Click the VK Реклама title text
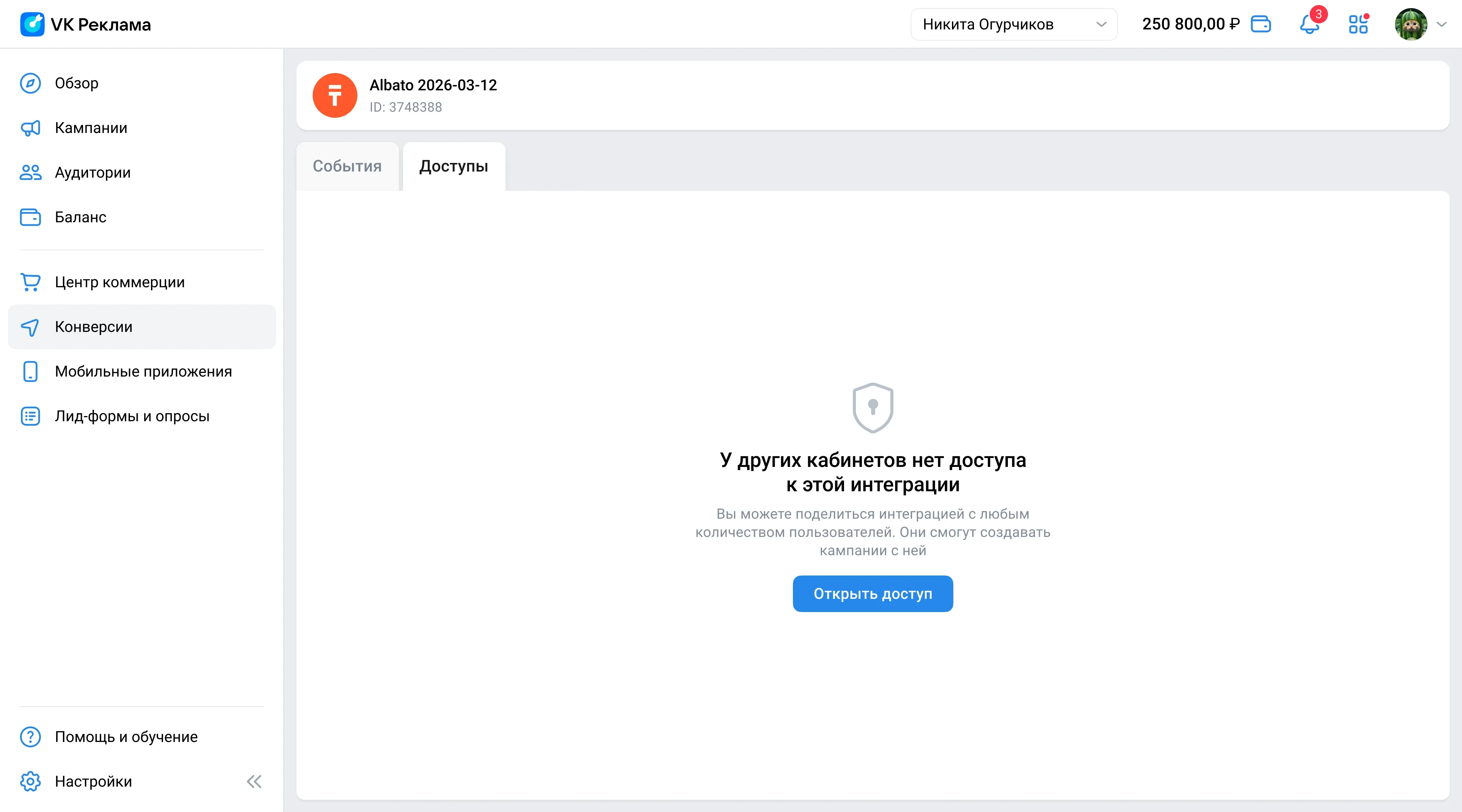 [101, 25]
